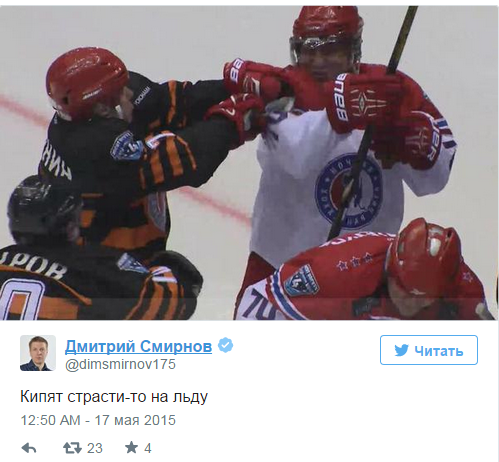Click the РОВ name lettering on black jersey

coord(33,267)
